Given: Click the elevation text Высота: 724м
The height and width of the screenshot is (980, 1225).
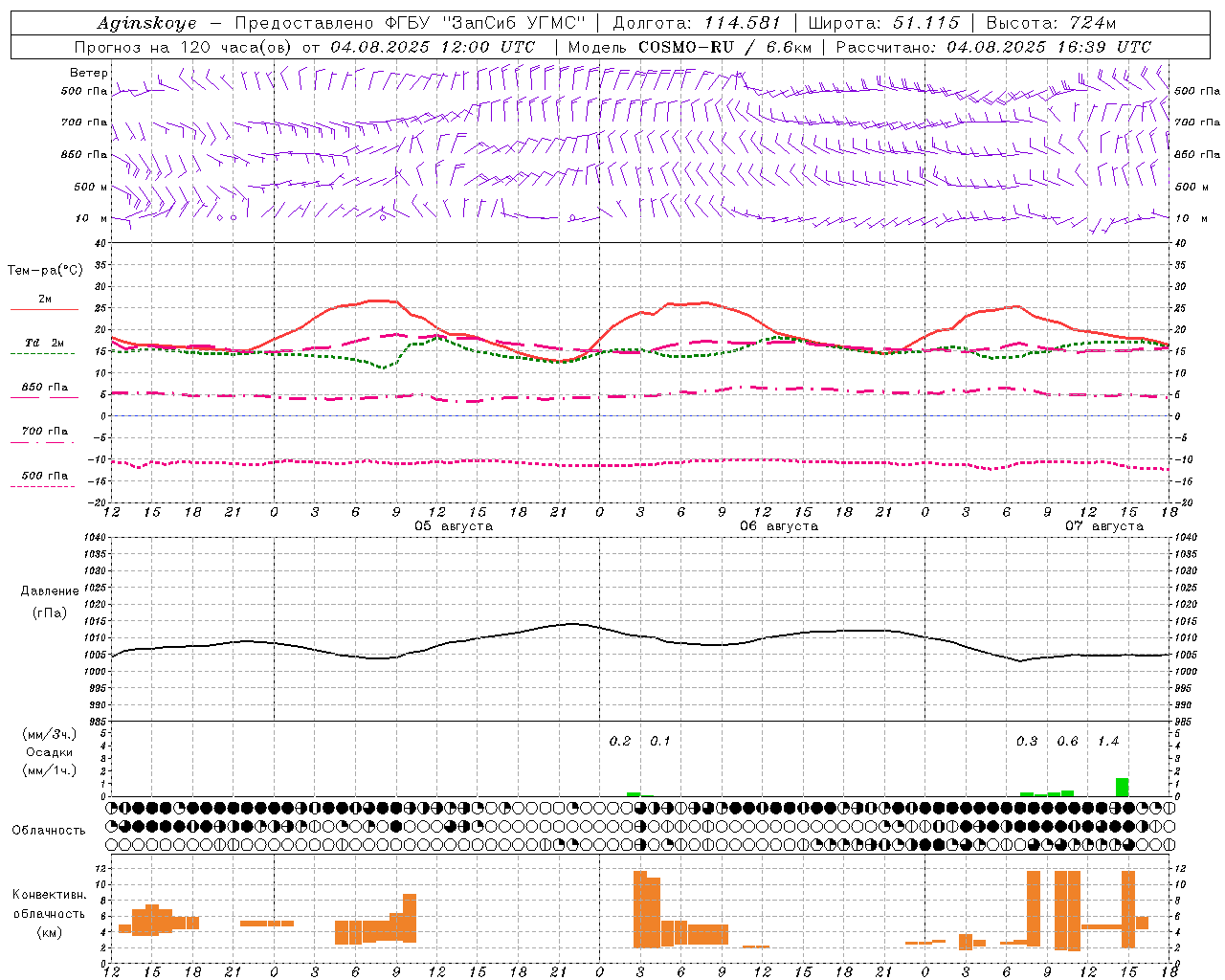Looking at the screenshot, I should click(1051, 23).
